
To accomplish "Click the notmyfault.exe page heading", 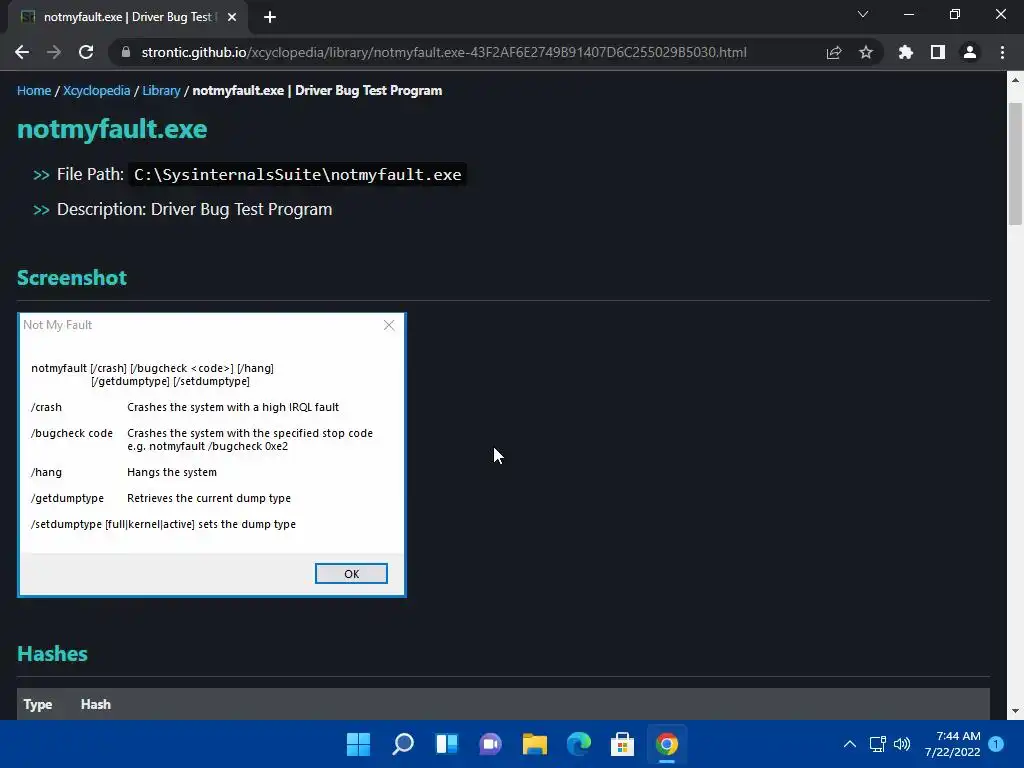I will click(x=112, y=129).
